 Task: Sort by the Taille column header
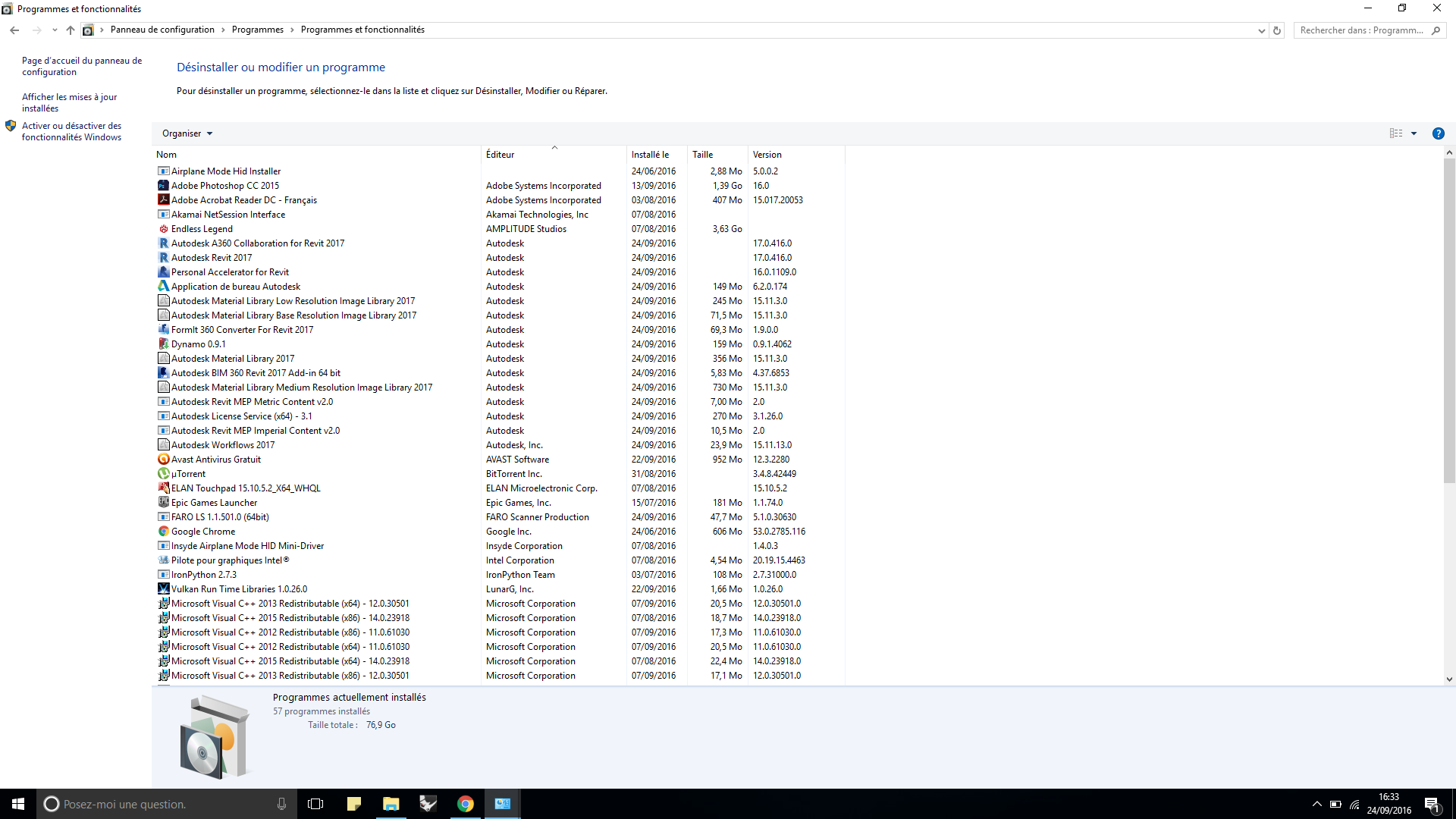(718, 155)
